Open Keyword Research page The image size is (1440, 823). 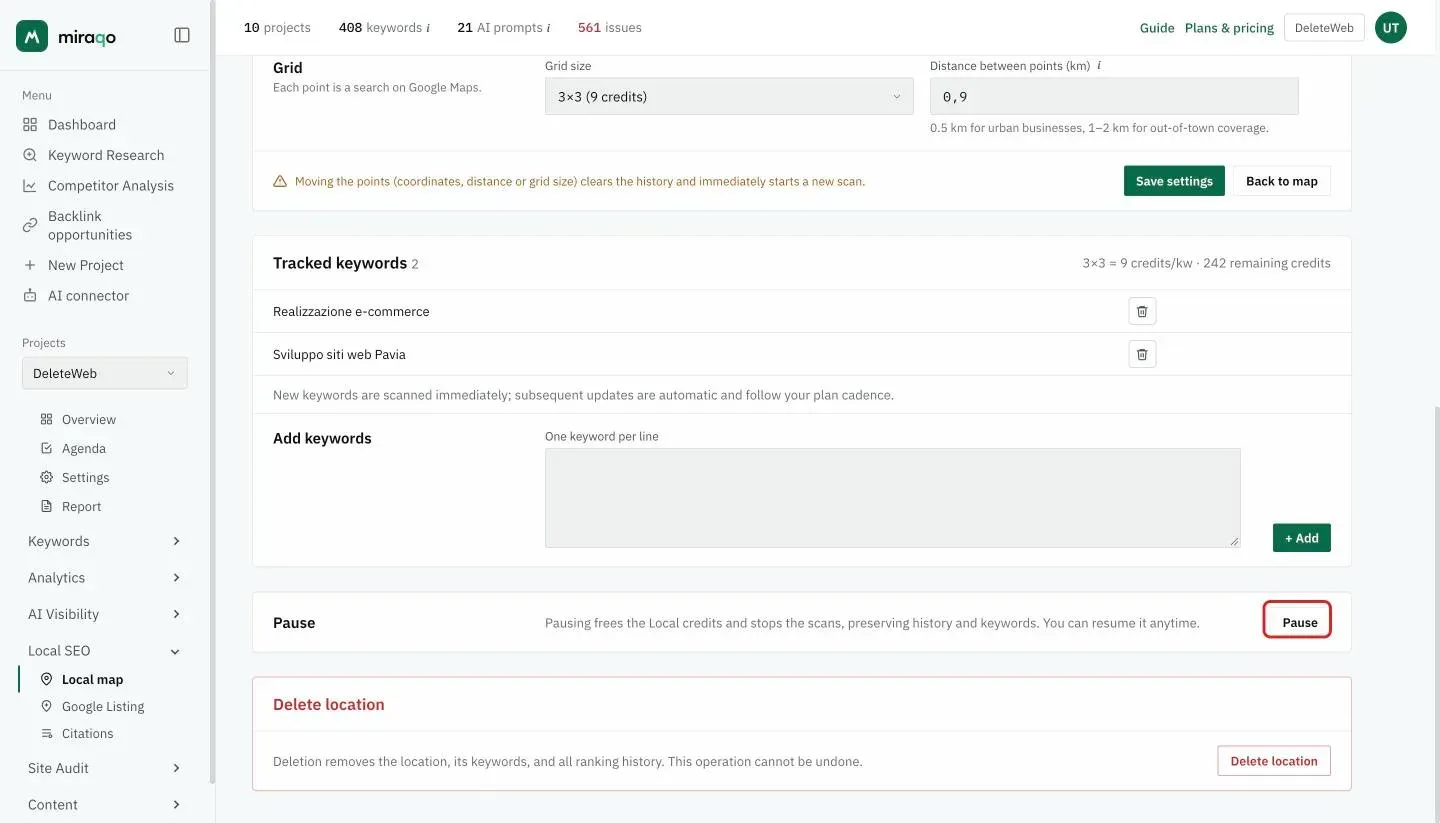coord(106,155)
